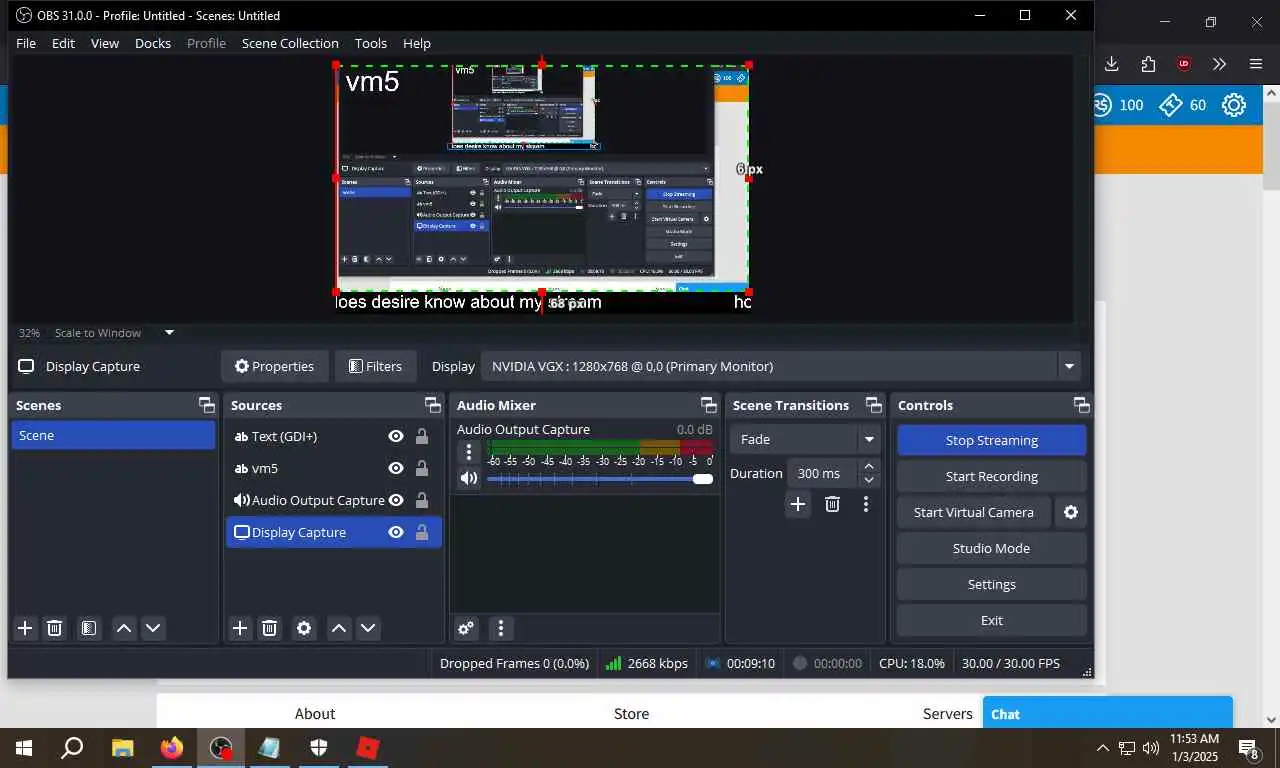
Task: Open the Docks menu
Action: [153, 43]
